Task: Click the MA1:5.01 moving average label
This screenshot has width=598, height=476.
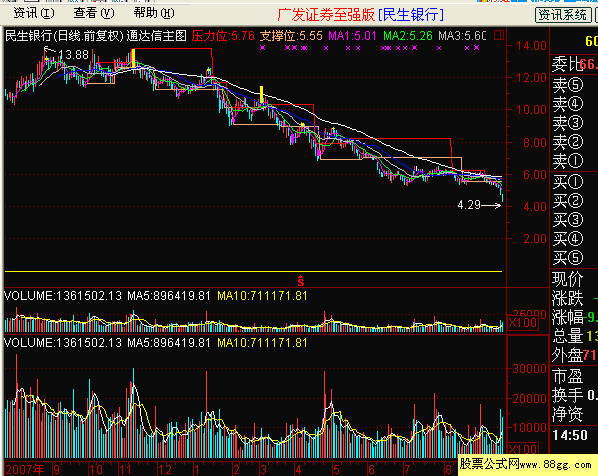Action: coord(352,36)
